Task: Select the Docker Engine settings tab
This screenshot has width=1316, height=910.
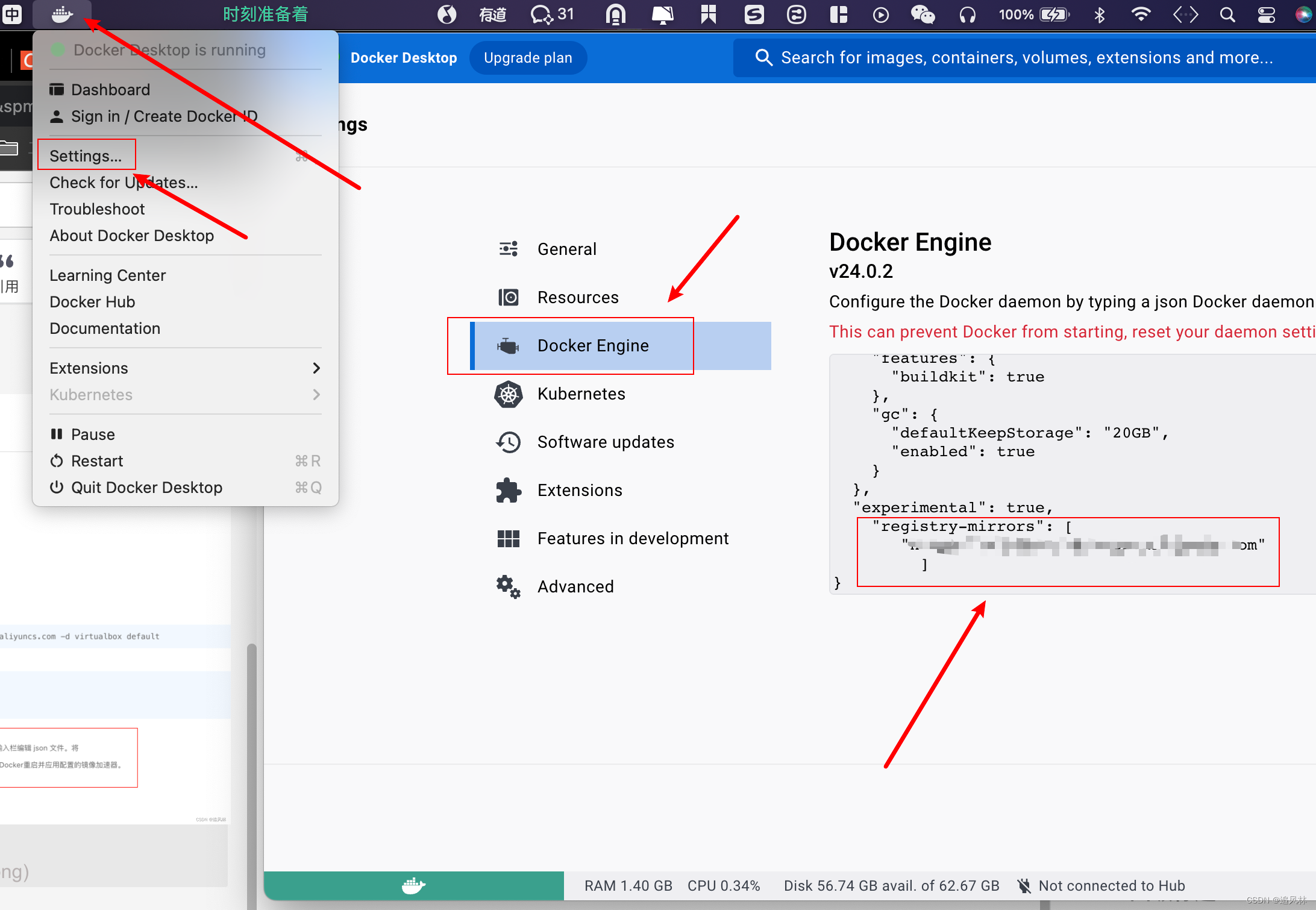Action: point(593,346)
